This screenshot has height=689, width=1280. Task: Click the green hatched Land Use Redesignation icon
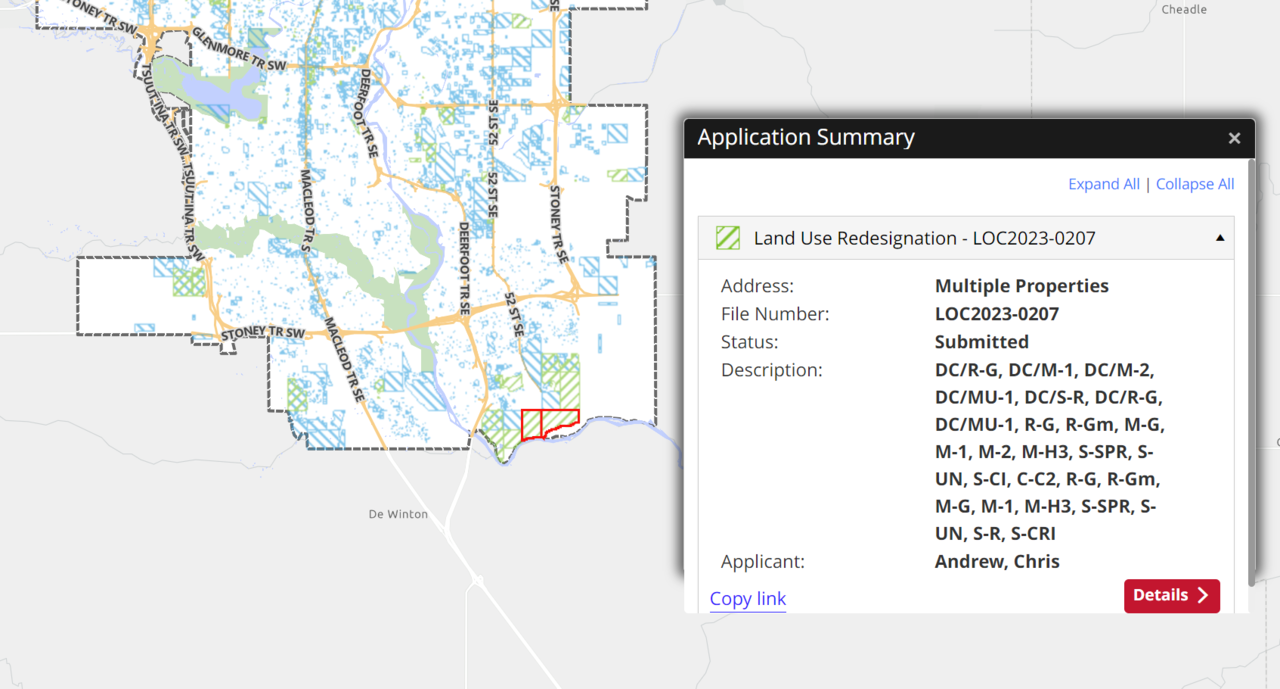tap(728, 238)
